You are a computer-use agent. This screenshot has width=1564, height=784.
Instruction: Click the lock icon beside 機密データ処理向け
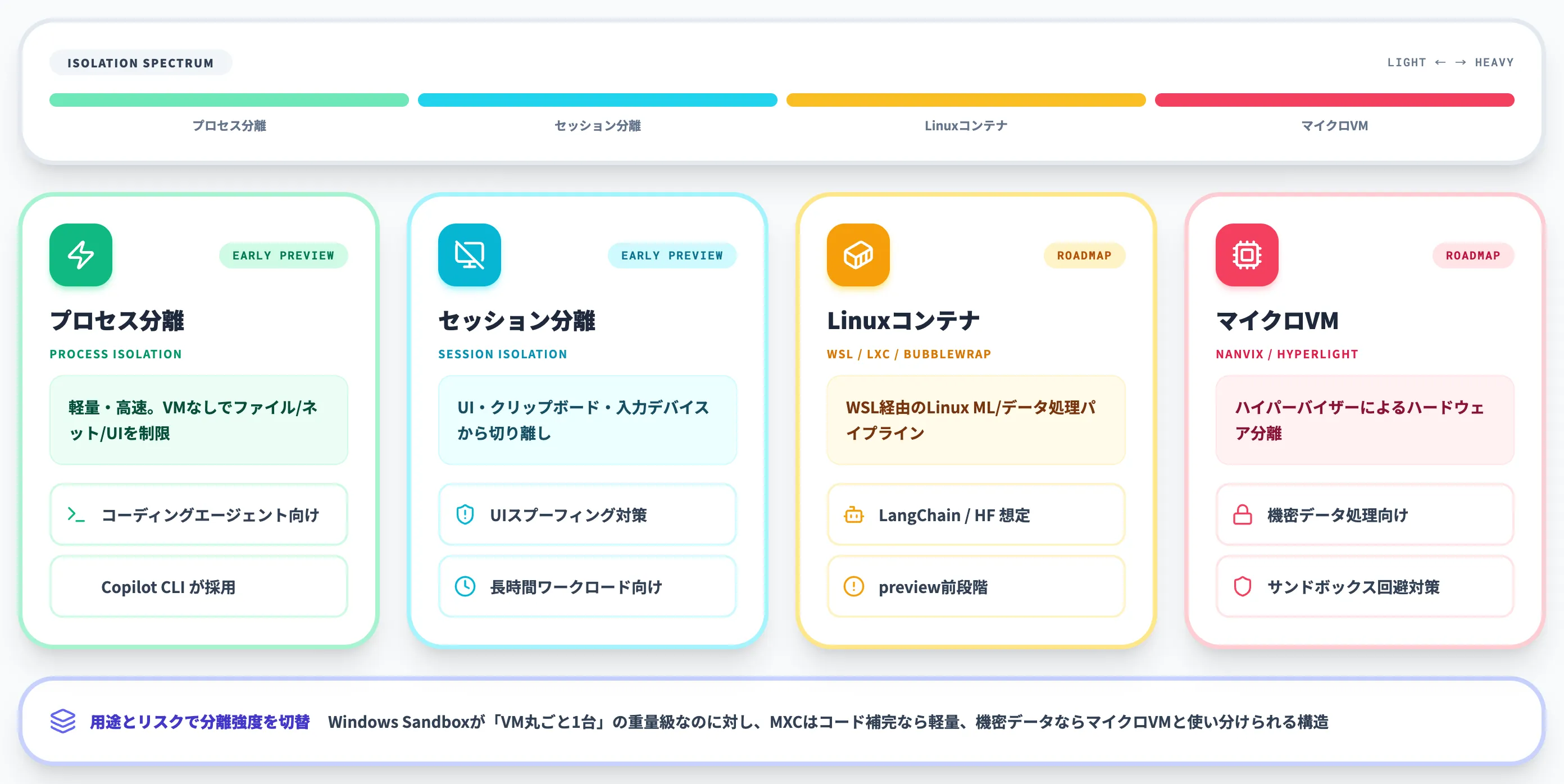[x=1242, y=515]
